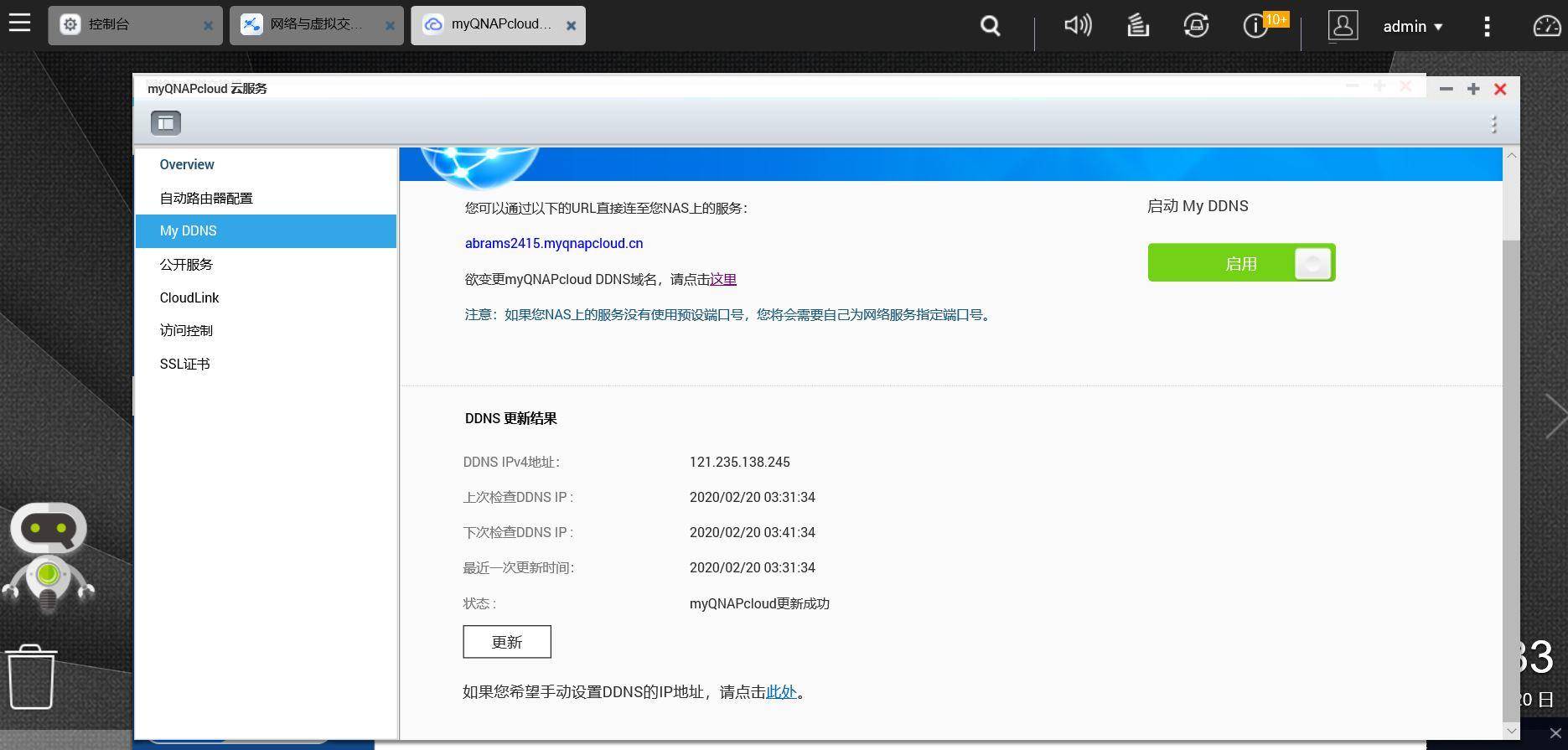Viewport: 1568px width, 750px height.
Task: Open the dashboard gauge icon
Action: click(1547, 26)
